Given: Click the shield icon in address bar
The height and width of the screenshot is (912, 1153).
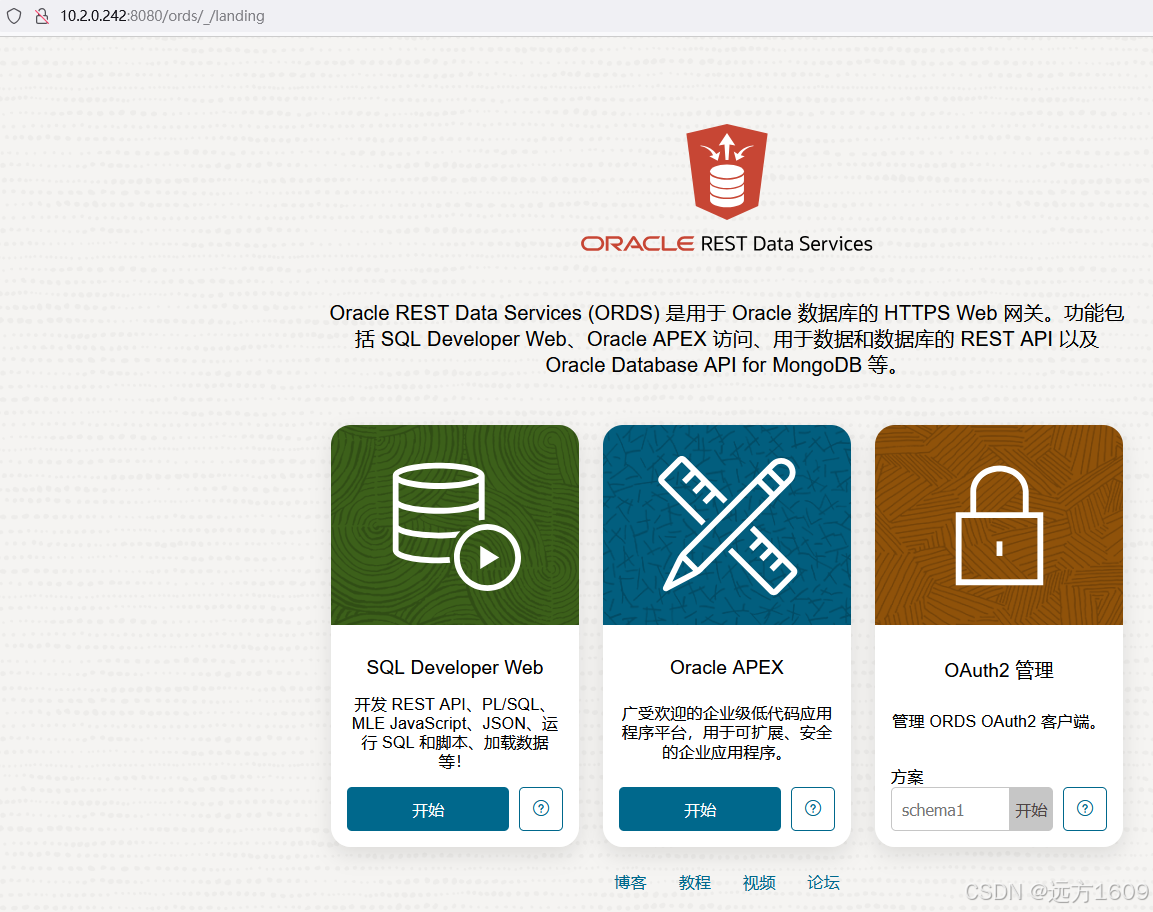Looking at the screenshot, I should [14, 15].
